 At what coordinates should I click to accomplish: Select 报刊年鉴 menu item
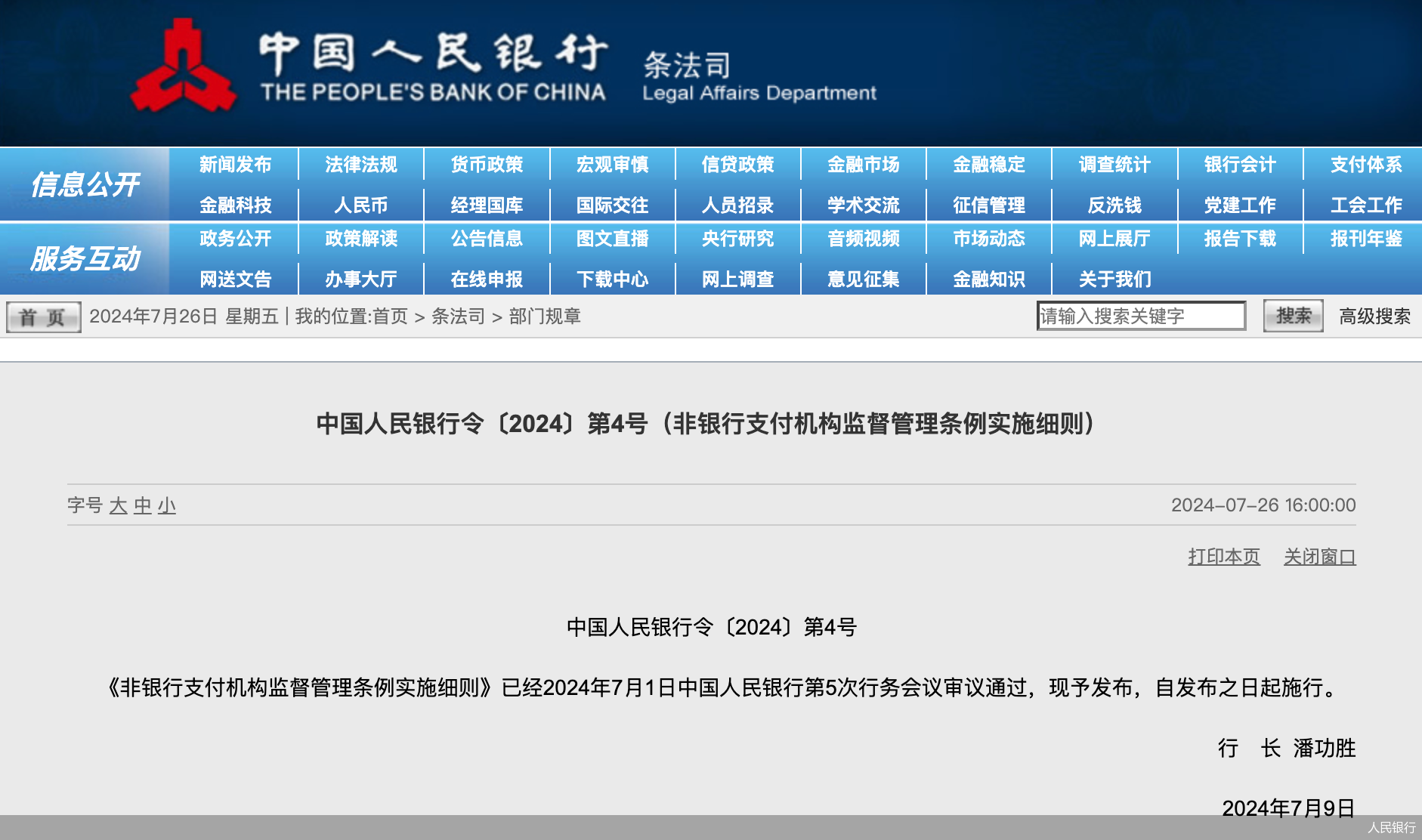[1366, 239]
